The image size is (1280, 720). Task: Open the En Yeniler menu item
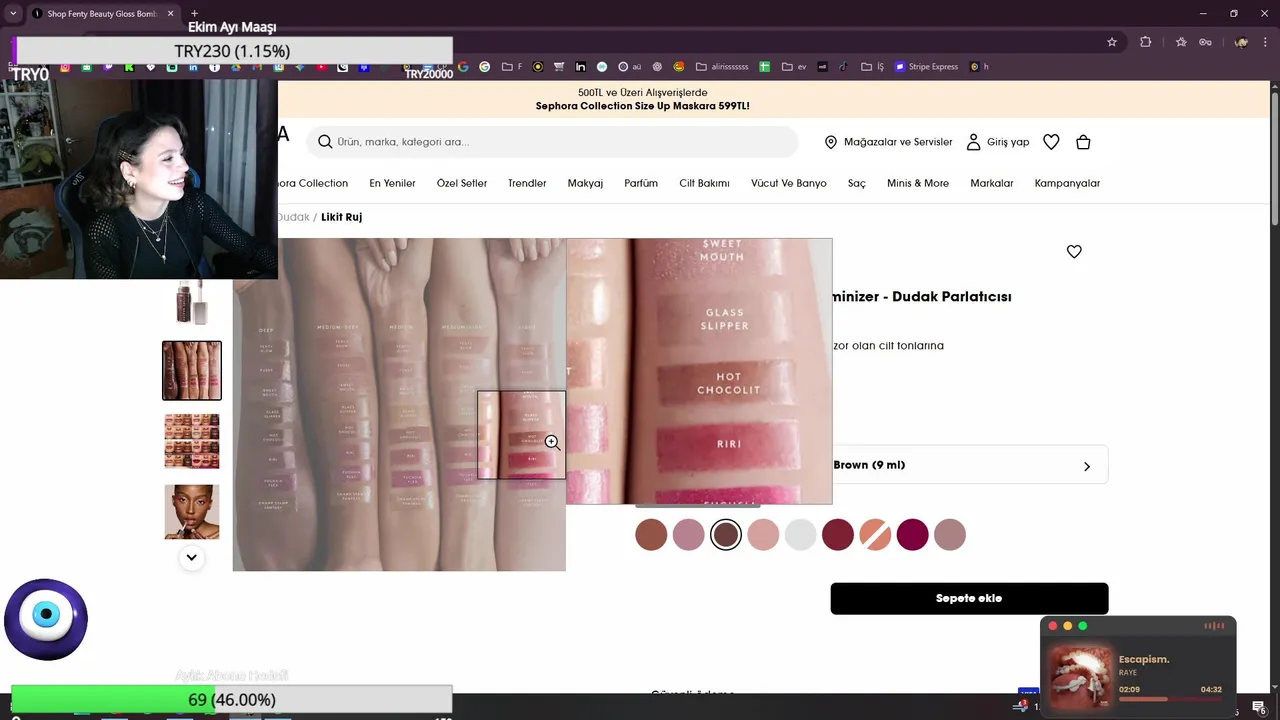coord(392,184)
